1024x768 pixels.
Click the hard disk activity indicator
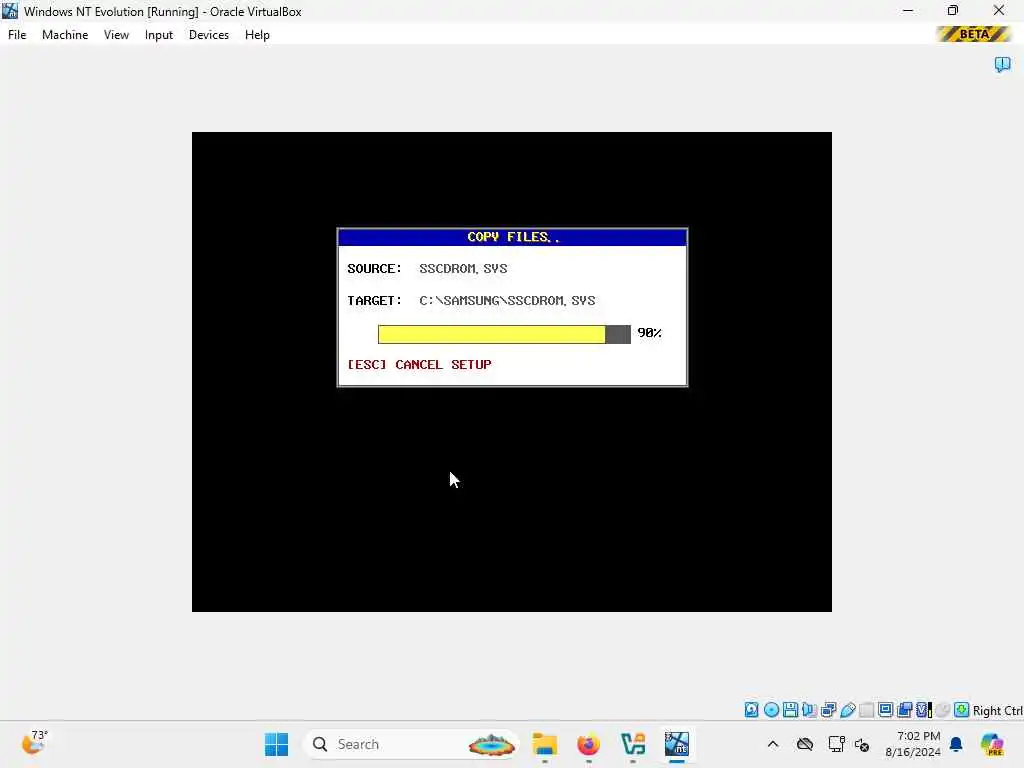[752, 710]
